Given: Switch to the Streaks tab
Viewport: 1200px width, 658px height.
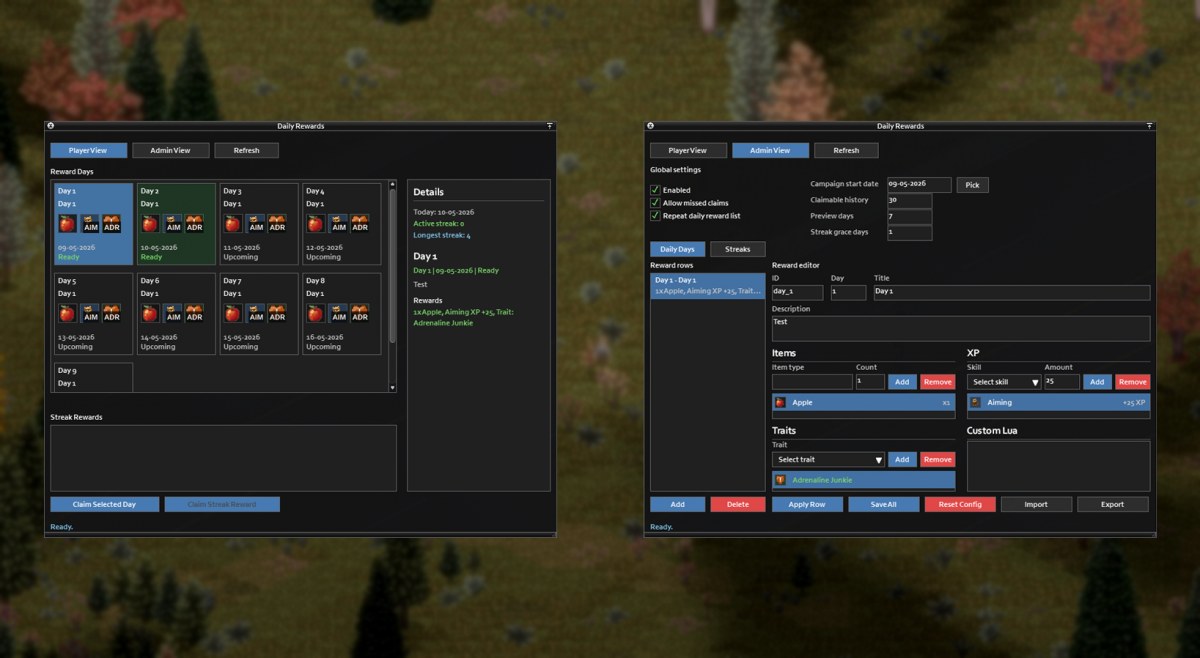Looking at the screenshot, I should click(x=738, y=249).
